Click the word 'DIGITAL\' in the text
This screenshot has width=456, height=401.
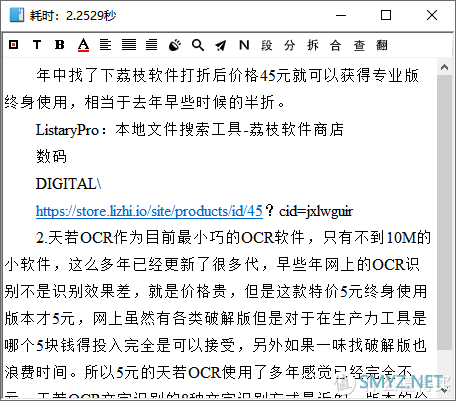coord(68,184)
